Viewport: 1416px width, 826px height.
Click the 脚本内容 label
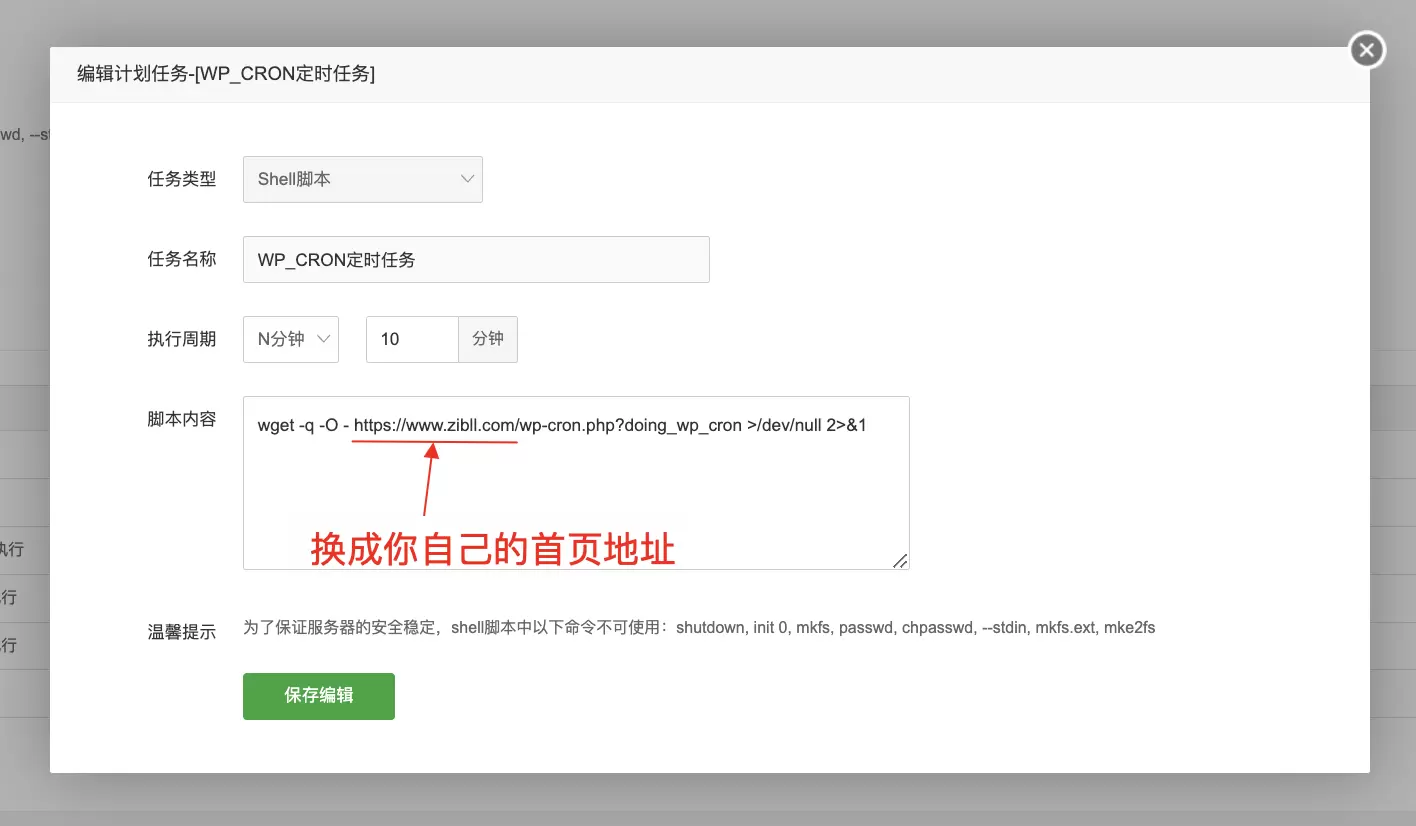[182, 420]
